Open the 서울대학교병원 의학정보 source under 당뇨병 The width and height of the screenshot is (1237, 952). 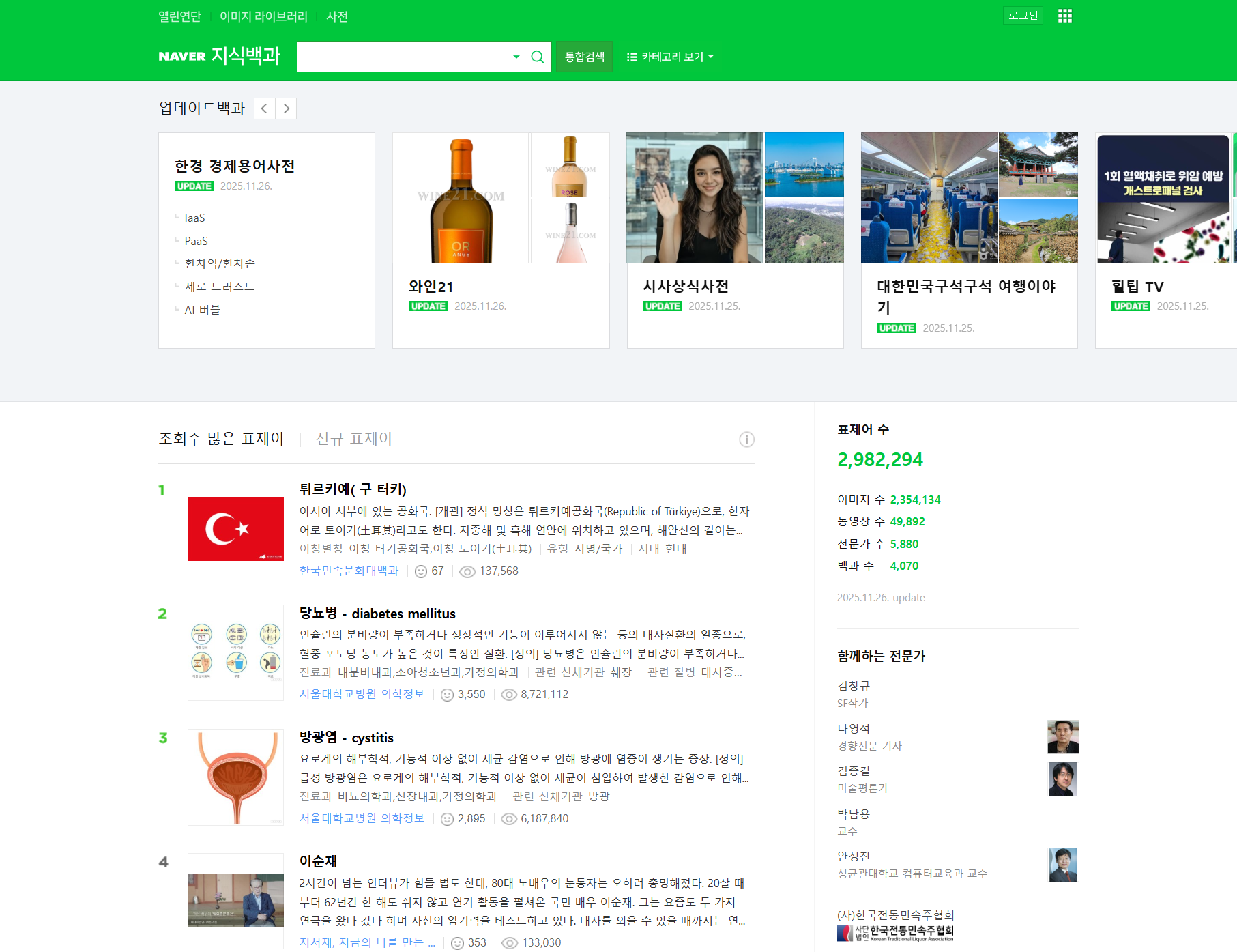[362, 694]
